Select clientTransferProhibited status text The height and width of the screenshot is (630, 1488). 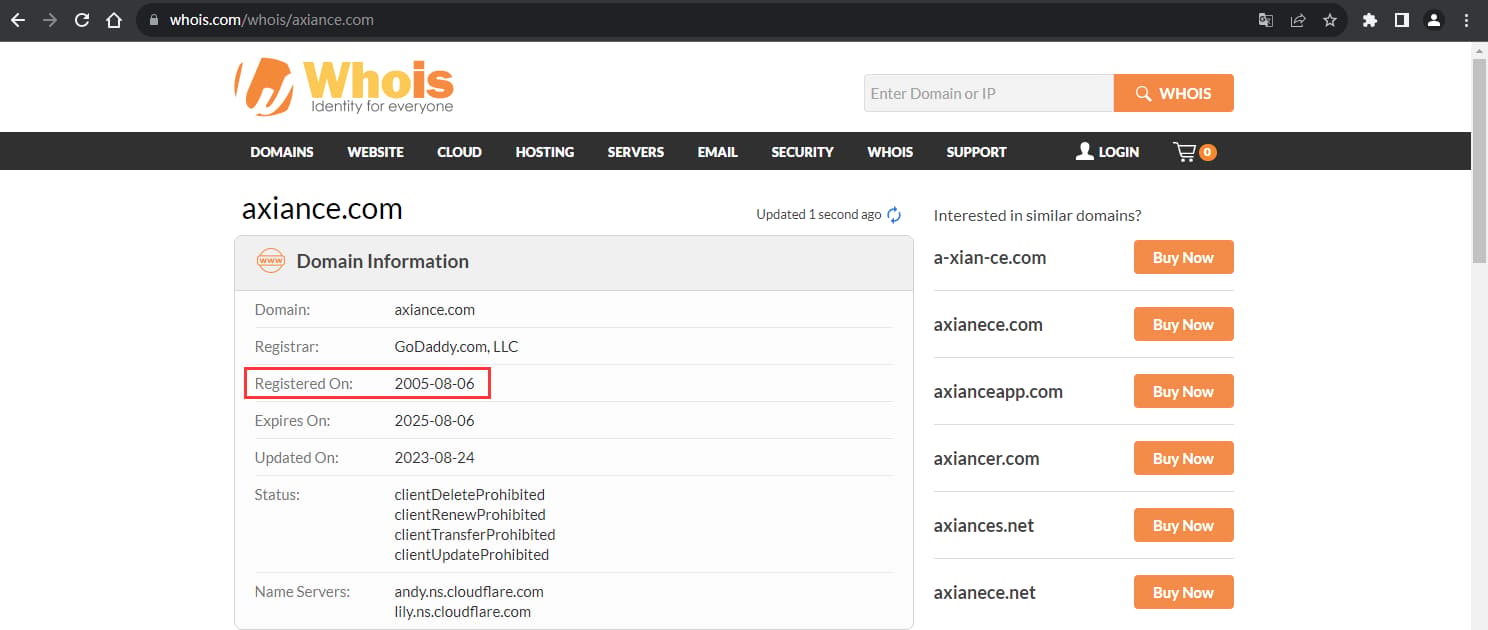475,535
